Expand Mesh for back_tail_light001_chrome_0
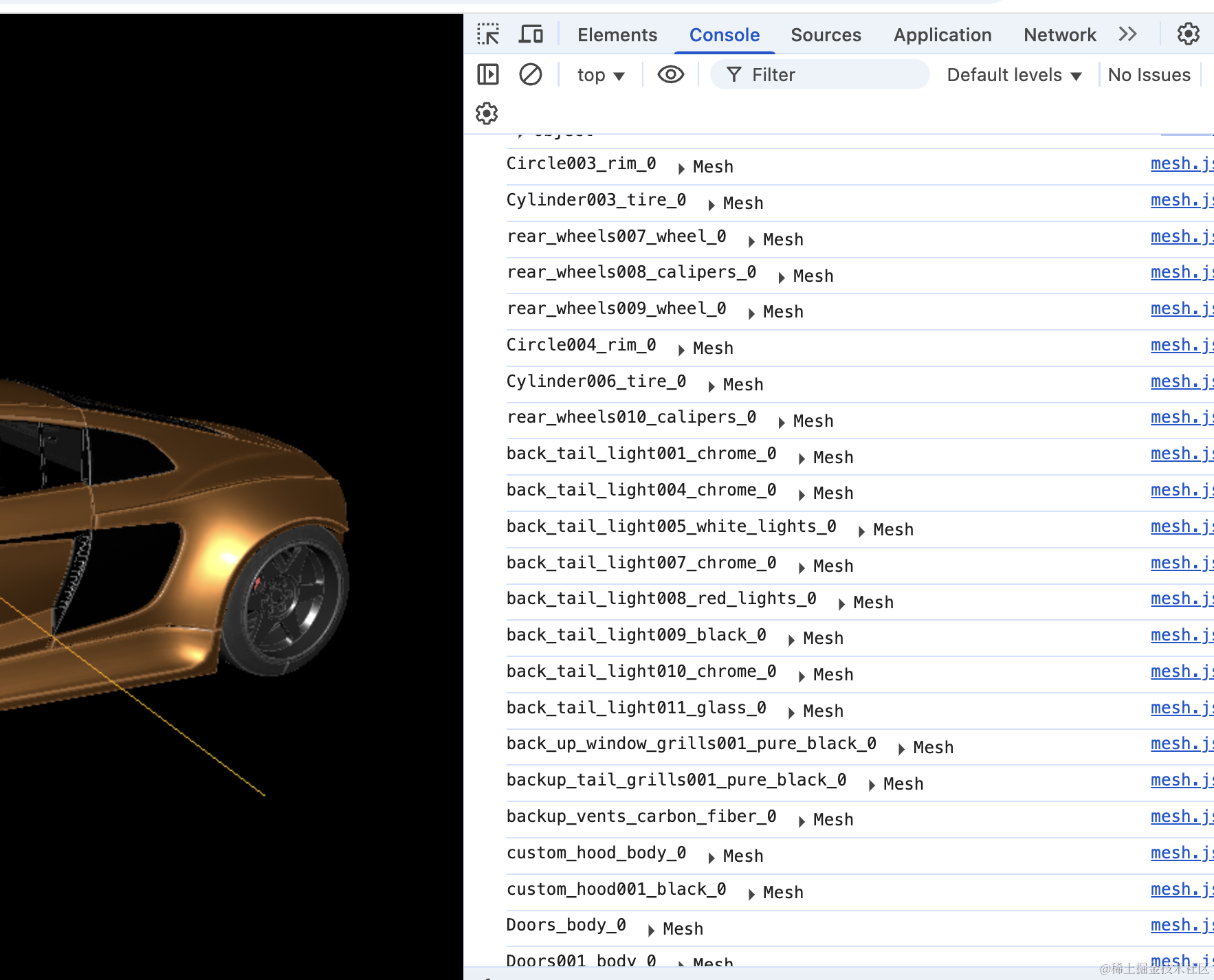Image resolution: width=1214 pixels, height=980 pixels. click(802, 459)
